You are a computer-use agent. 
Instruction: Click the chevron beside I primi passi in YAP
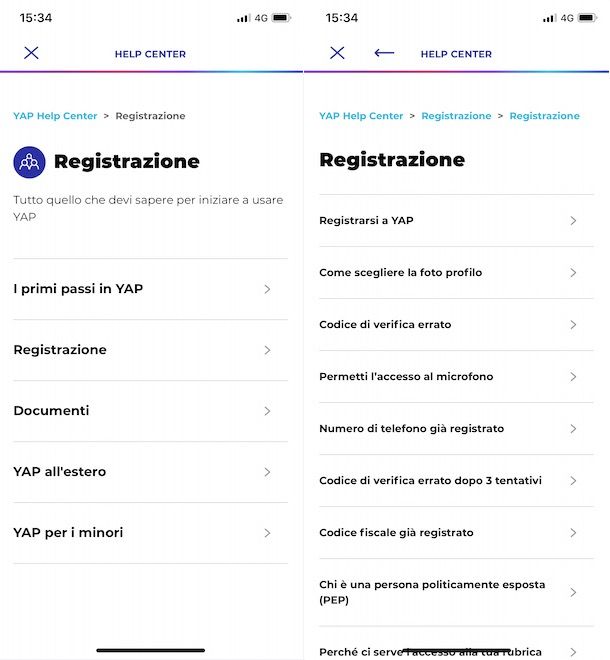point(267,289)
